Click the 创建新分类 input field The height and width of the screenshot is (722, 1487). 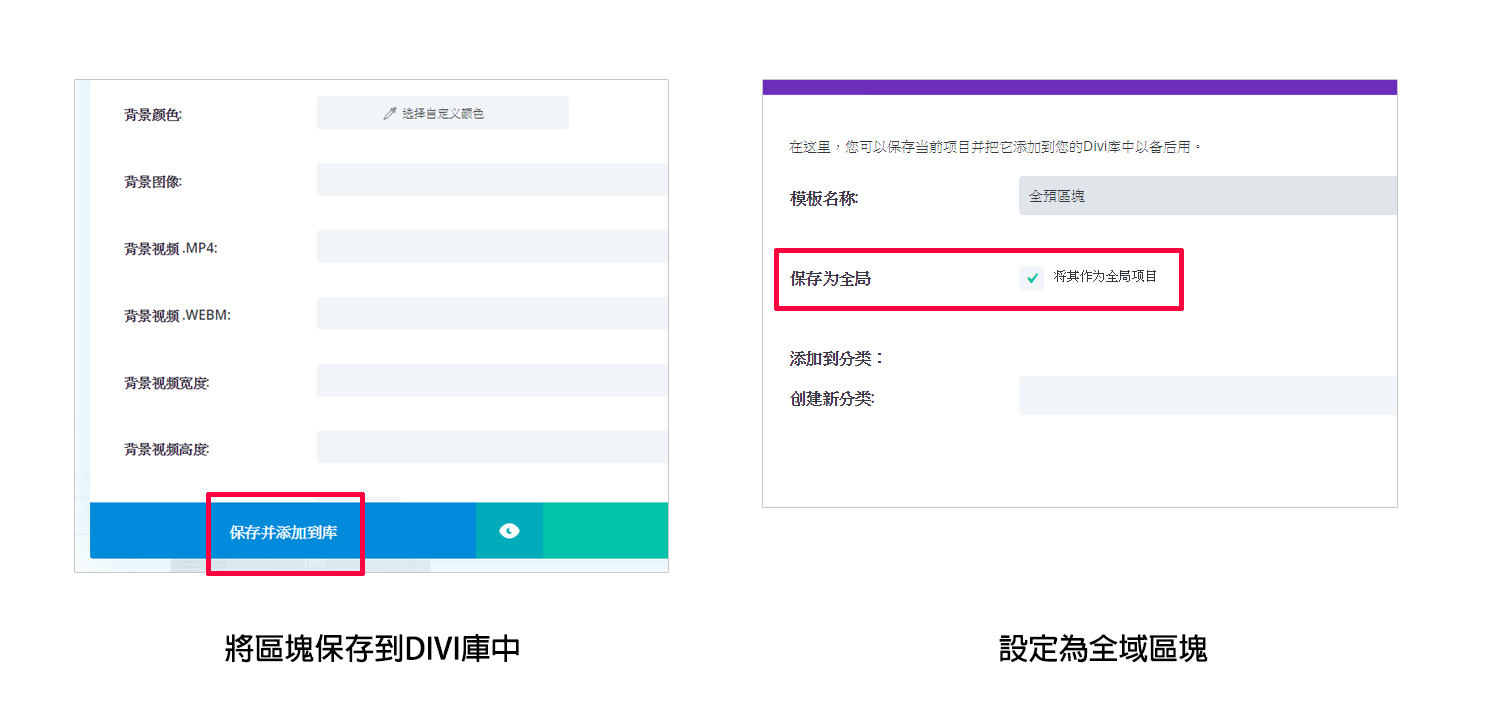(x=1207, y=396)
